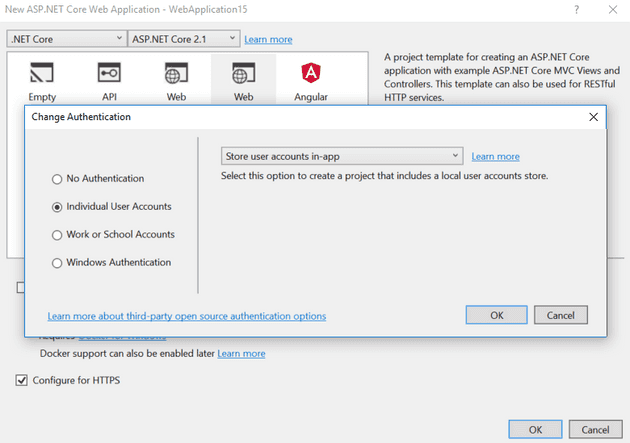Click the 'Select this option to create' description
This screenshot has width=630, height=443.
pyautogui.click(x=385, y=176)
